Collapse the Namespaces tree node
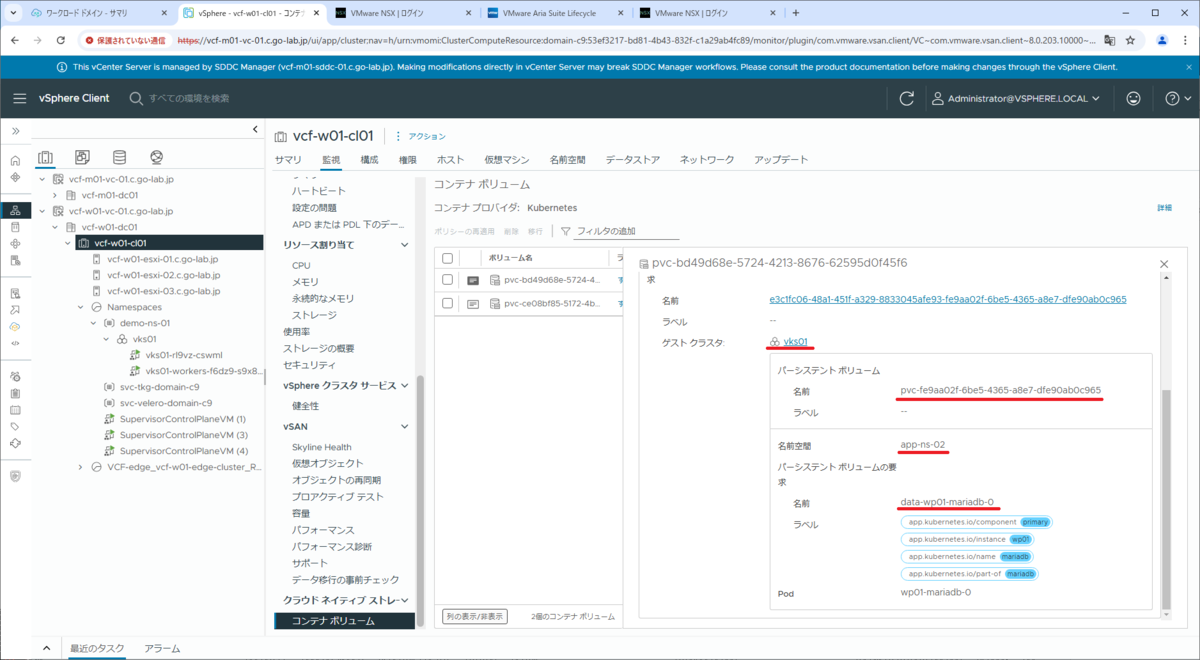1200x660 pixels. coord(82,307)
